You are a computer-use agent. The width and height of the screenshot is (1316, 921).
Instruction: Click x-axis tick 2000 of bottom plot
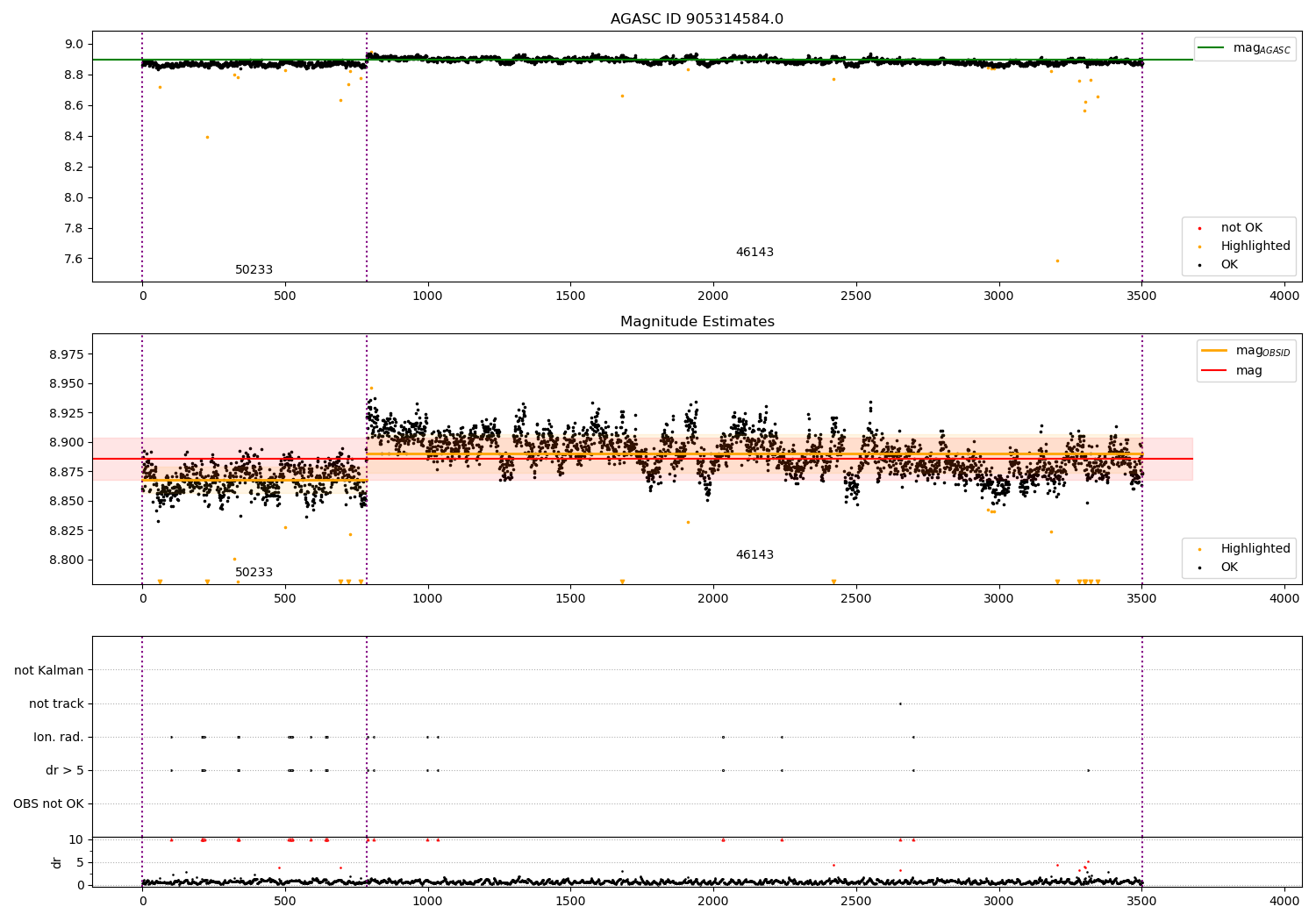[x=713, y=901]
